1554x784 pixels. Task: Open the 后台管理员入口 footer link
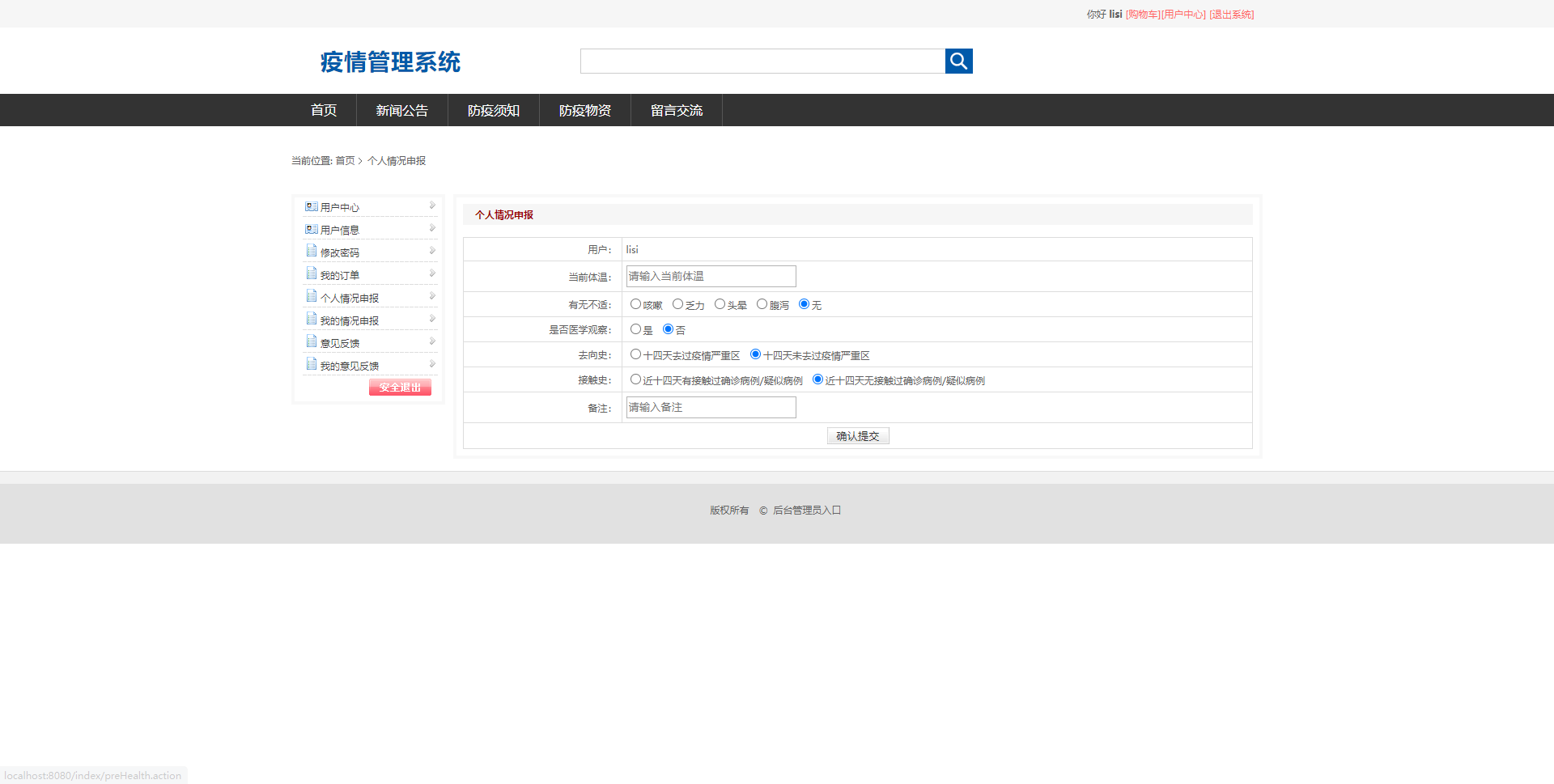tap(807, 511)
